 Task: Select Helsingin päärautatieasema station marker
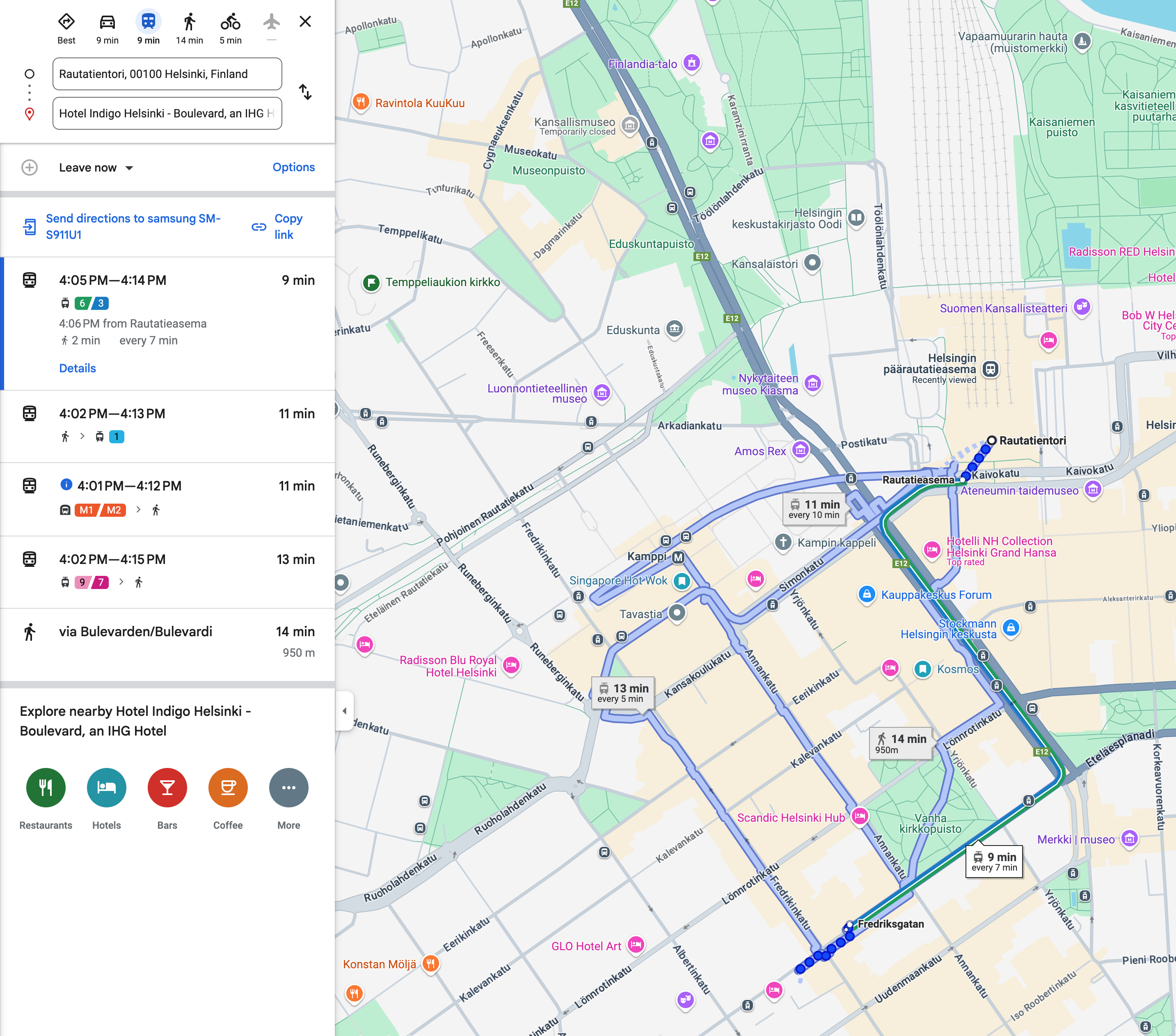pos(990,369)
